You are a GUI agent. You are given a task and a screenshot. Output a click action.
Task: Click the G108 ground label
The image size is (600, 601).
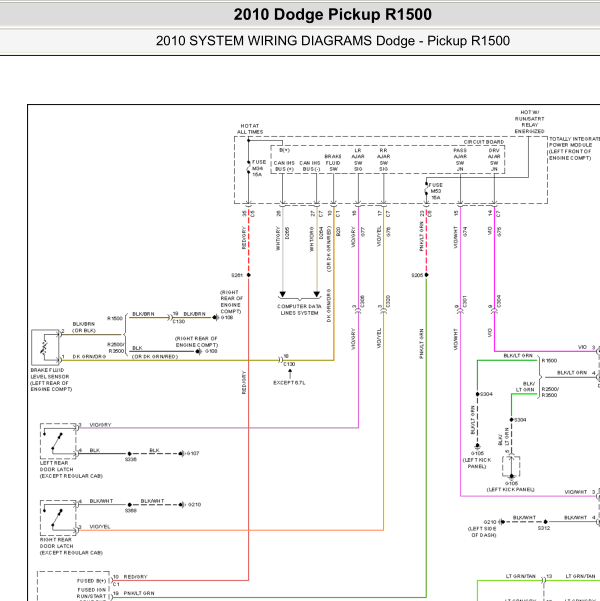click(227, 317)
